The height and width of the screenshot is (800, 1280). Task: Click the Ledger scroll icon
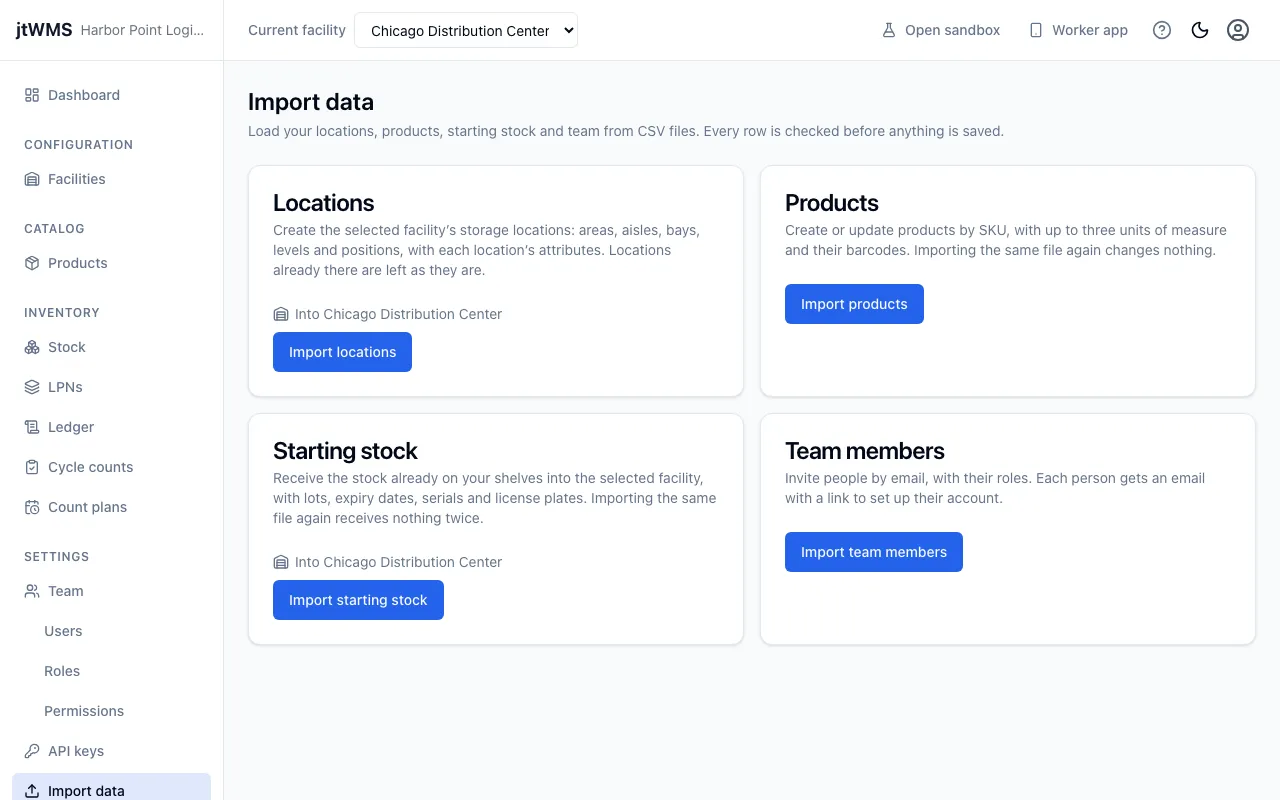click(x=32, y=427)
